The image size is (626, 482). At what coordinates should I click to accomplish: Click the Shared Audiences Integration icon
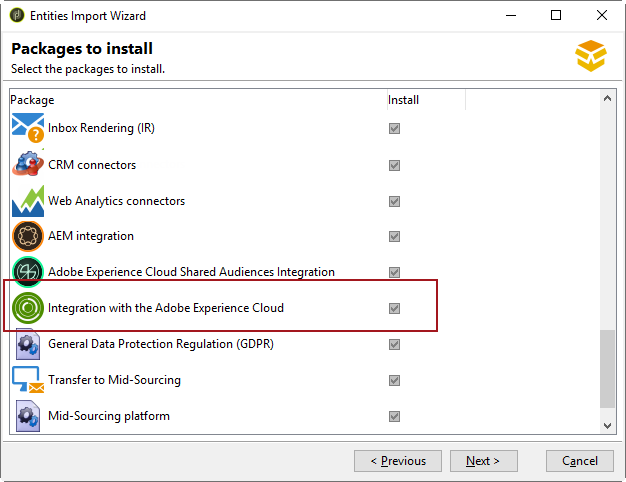(x=28, y=272)
